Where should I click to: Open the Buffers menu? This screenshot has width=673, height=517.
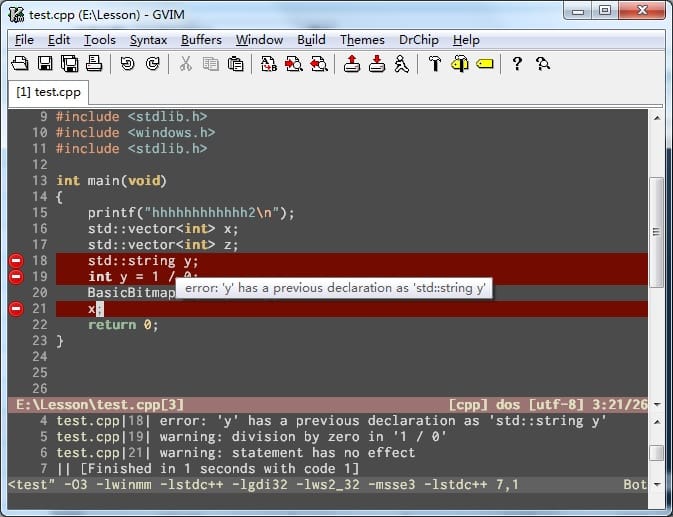202,40
